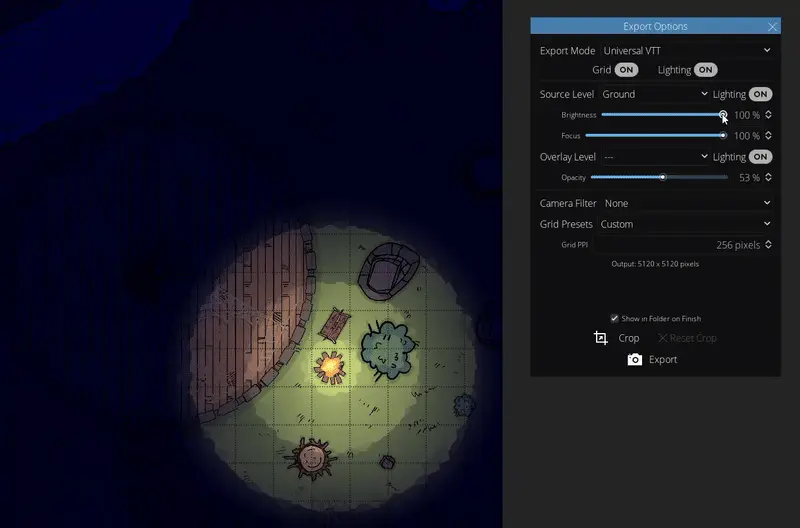Toggle Overlay Level Lighting switch
Screen dimensions: 800x528
(761, 157)
